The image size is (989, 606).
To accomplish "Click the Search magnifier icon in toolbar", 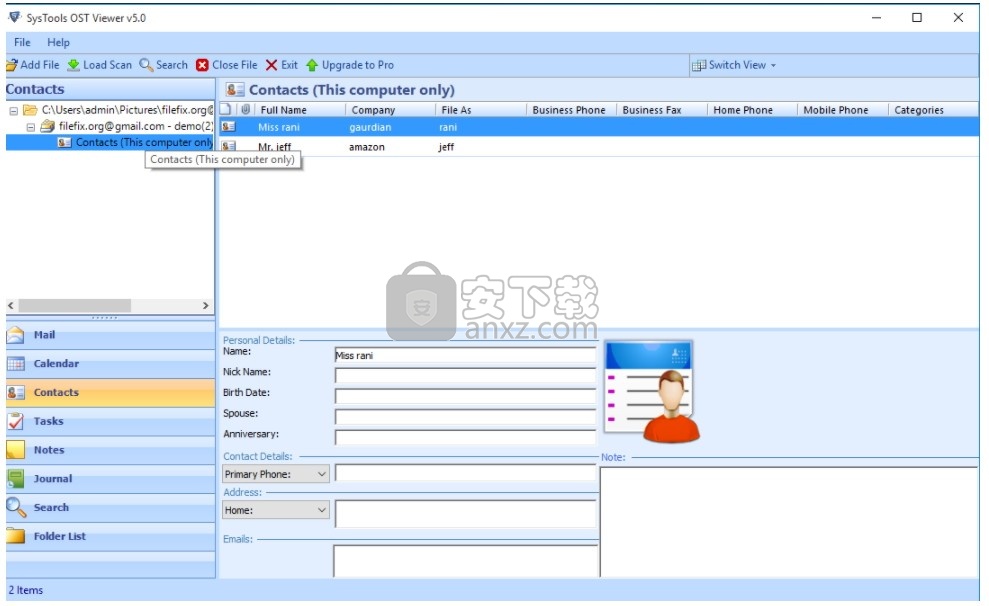I will click(146, 65).
